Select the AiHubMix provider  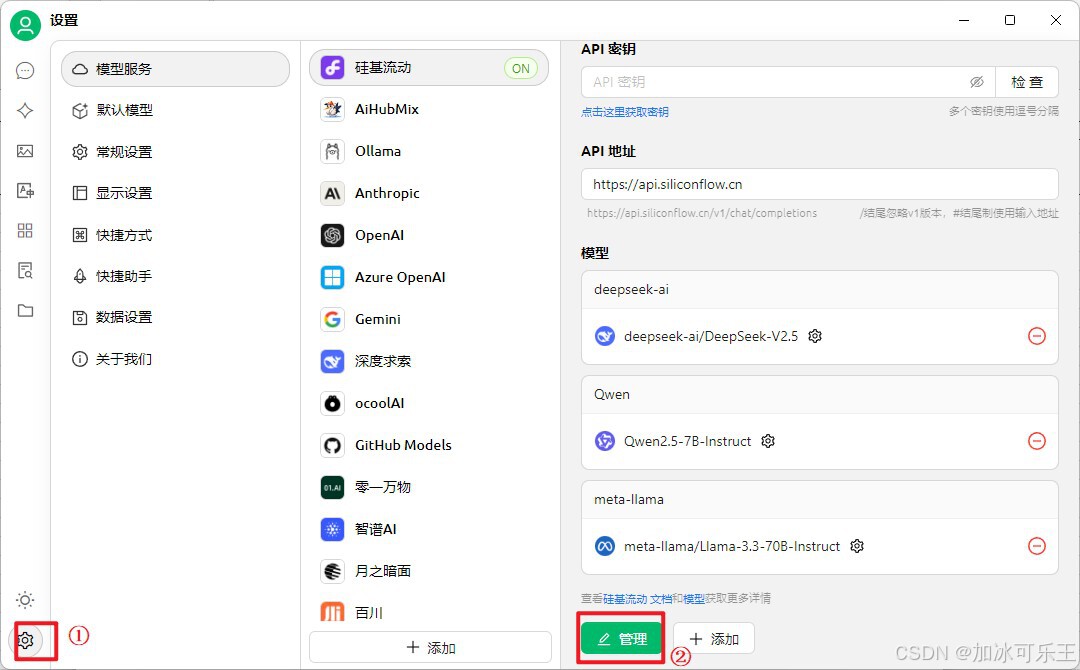click(429, 109)
